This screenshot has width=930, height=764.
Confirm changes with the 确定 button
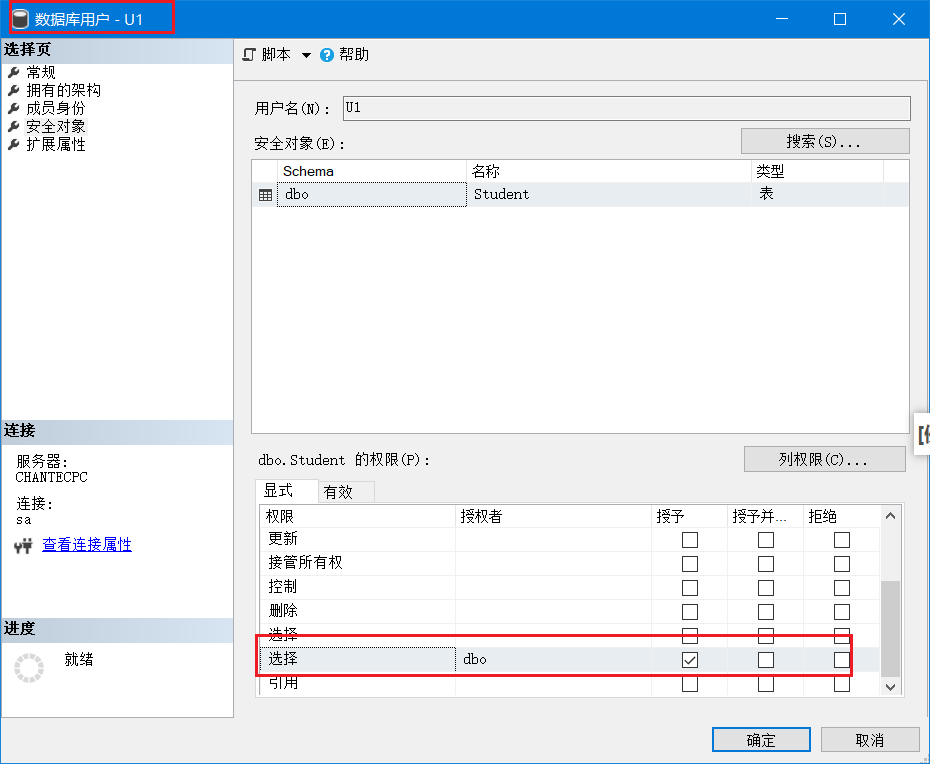pos(760,739)
